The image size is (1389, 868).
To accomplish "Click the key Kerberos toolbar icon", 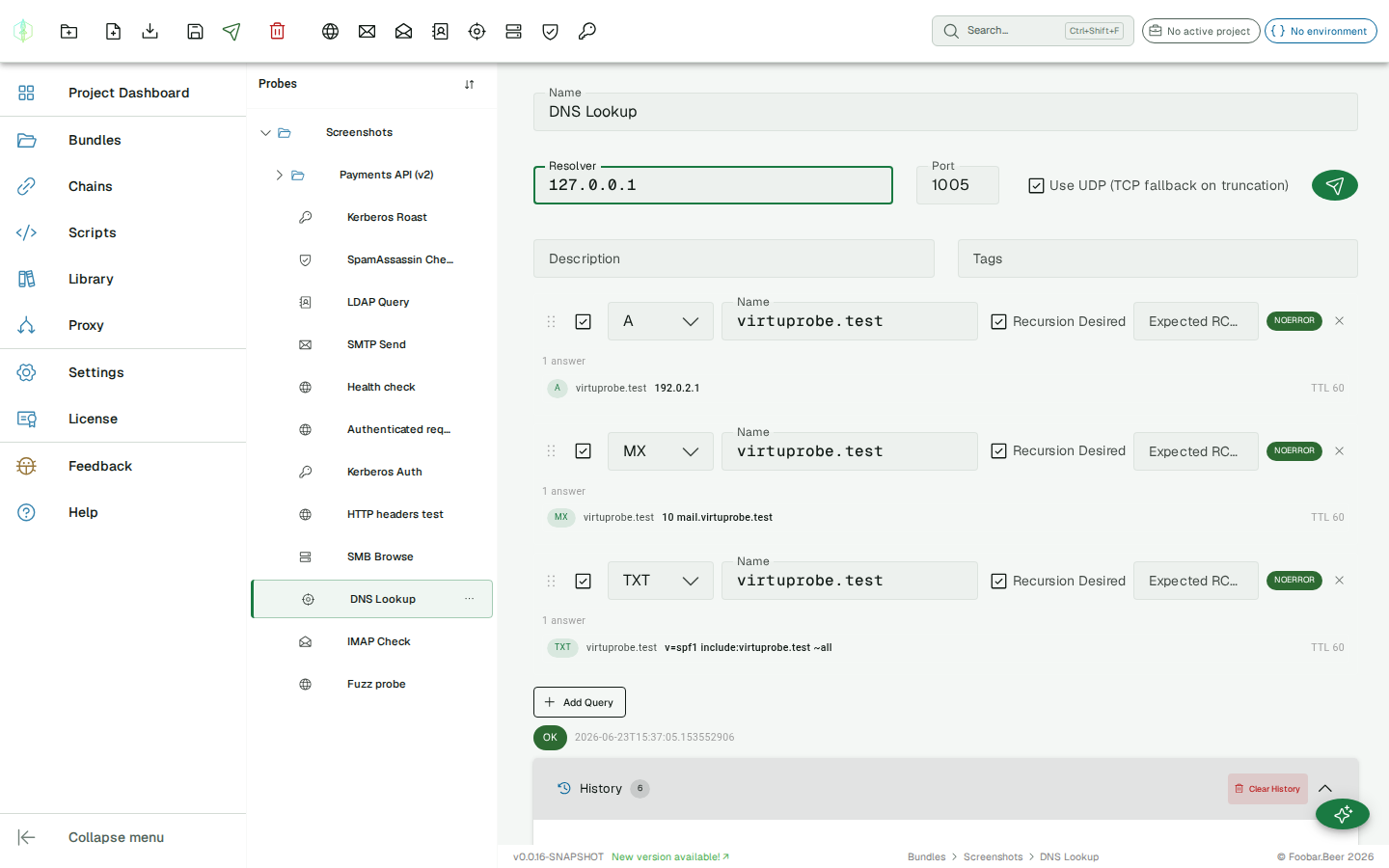I will pyautogui.click(x=586, y=31).
